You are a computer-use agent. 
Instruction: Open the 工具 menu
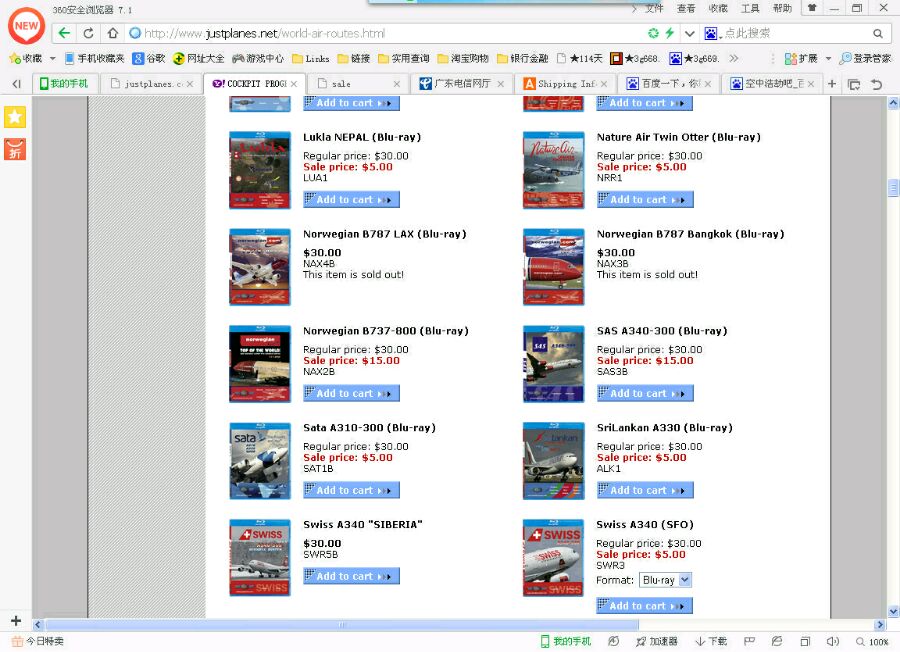750,8
